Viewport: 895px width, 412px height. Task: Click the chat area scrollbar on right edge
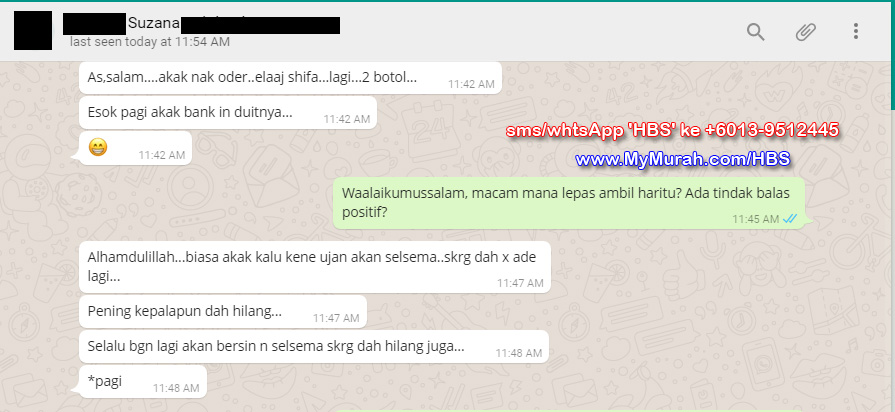coord(892,86)
